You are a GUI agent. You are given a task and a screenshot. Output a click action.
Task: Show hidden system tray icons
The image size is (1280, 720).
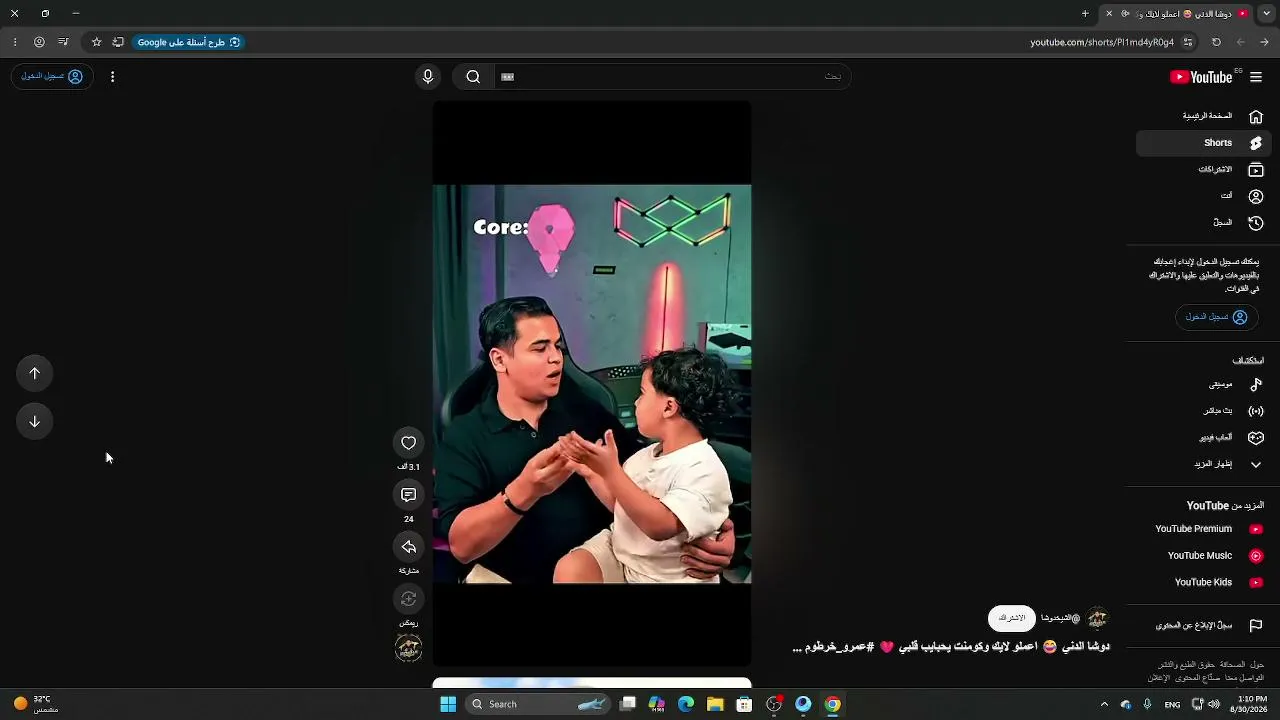click(1104, 704)
